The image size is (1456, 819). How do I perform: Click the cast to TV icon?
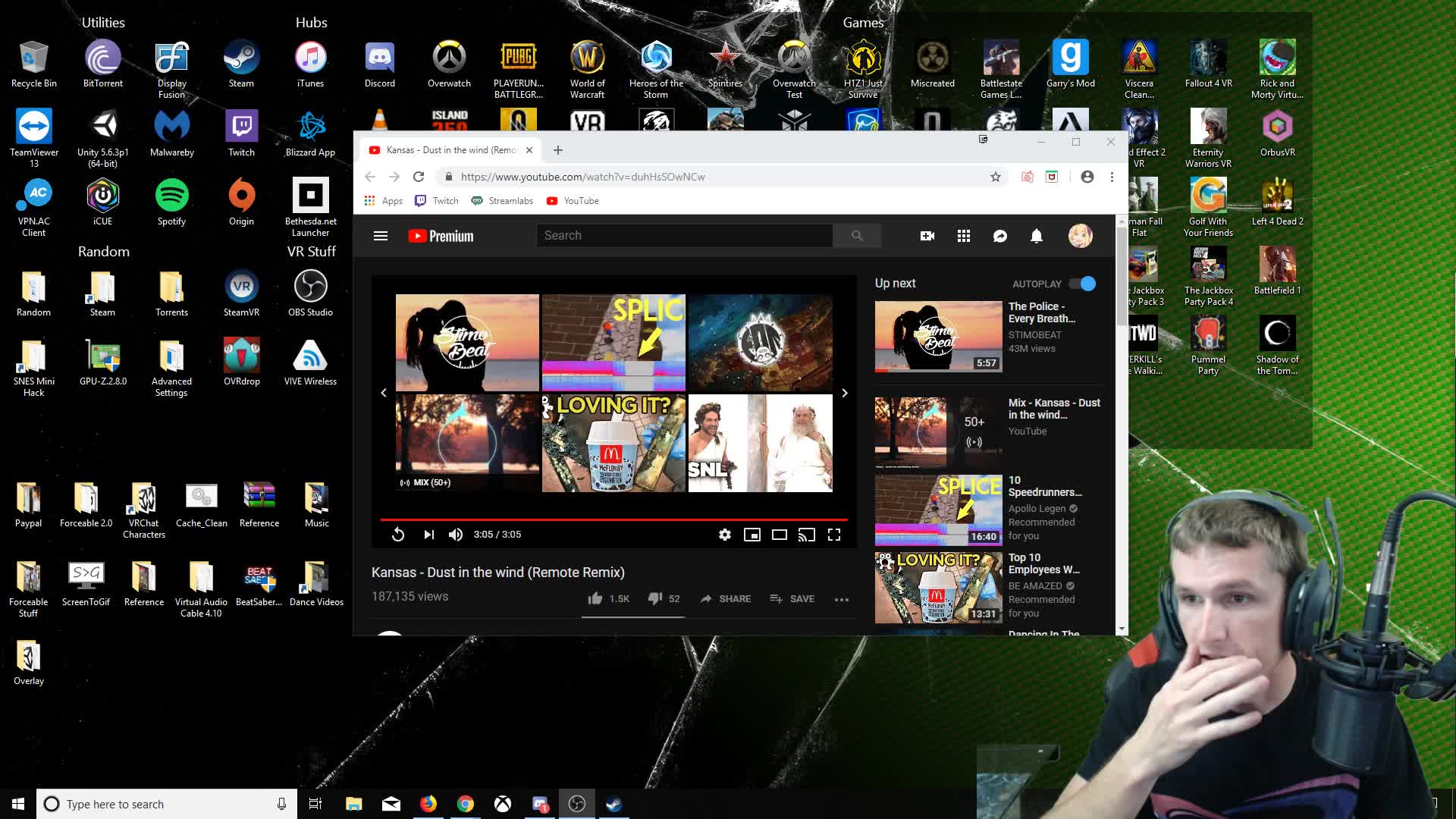[x=806, y=535]
